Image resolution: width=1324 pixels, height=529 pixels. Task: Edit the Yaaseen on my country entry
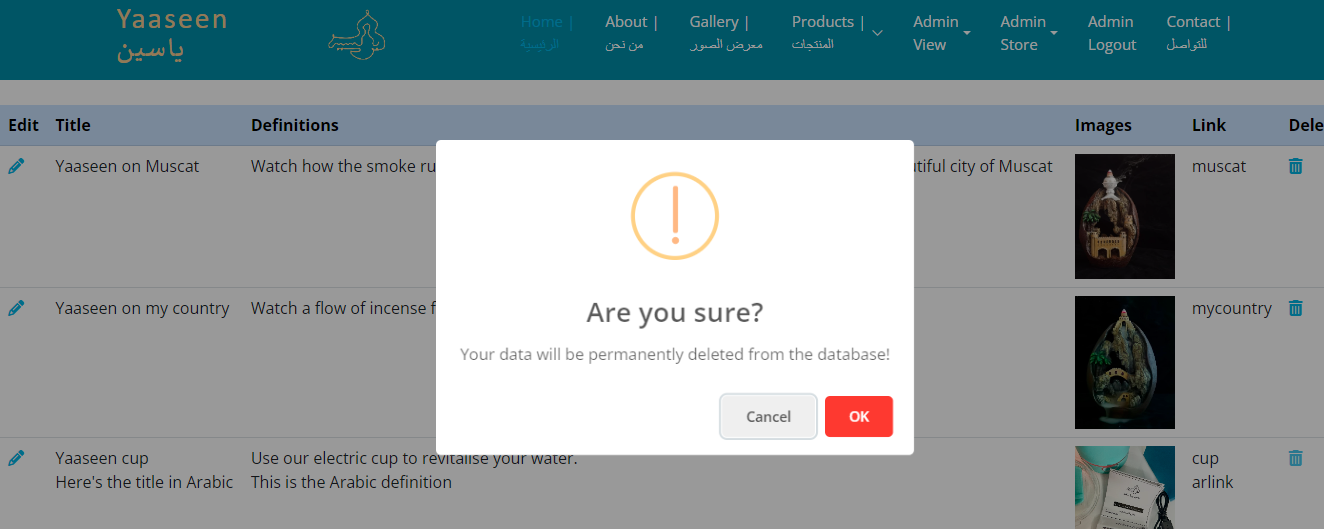click(x=16, y=308)
